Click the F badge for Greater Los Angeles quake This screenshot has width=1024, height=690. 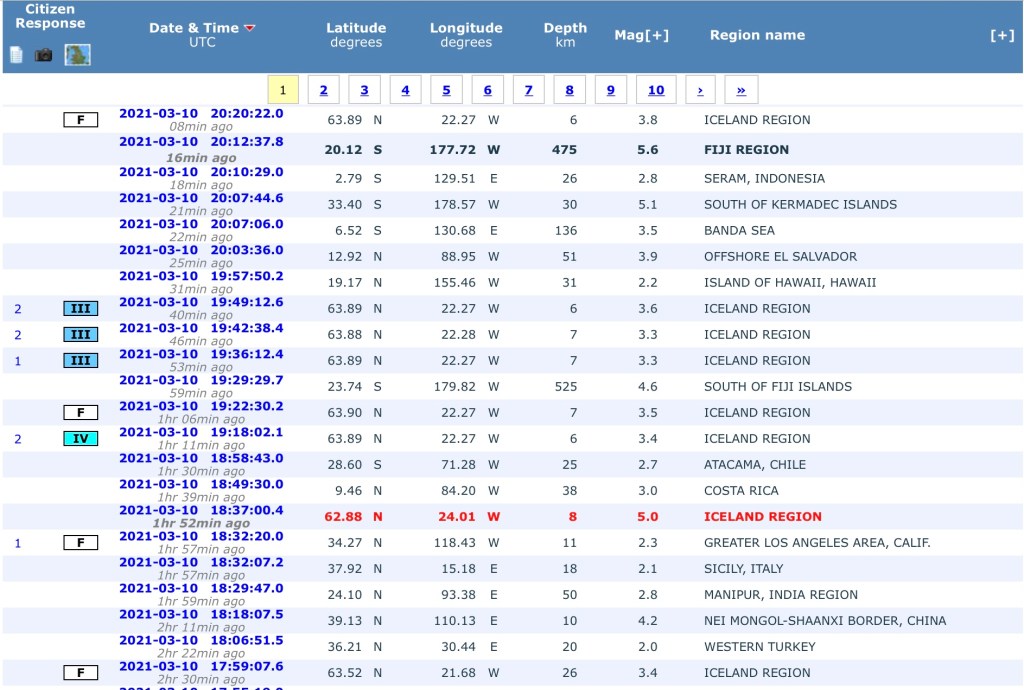click(80, 543)
